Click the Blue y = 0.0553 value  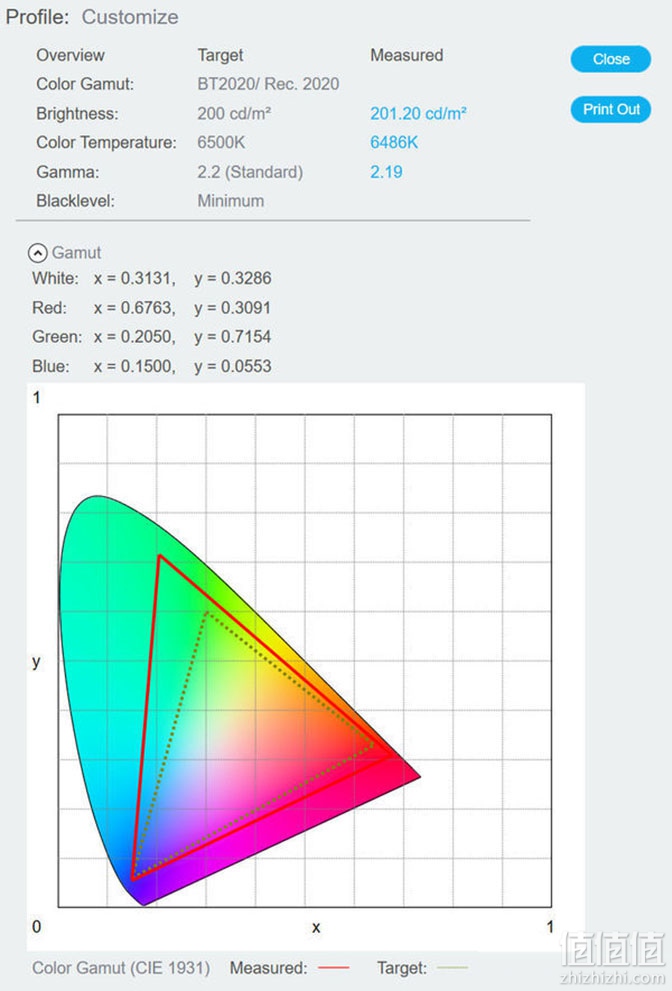(233, 367)
